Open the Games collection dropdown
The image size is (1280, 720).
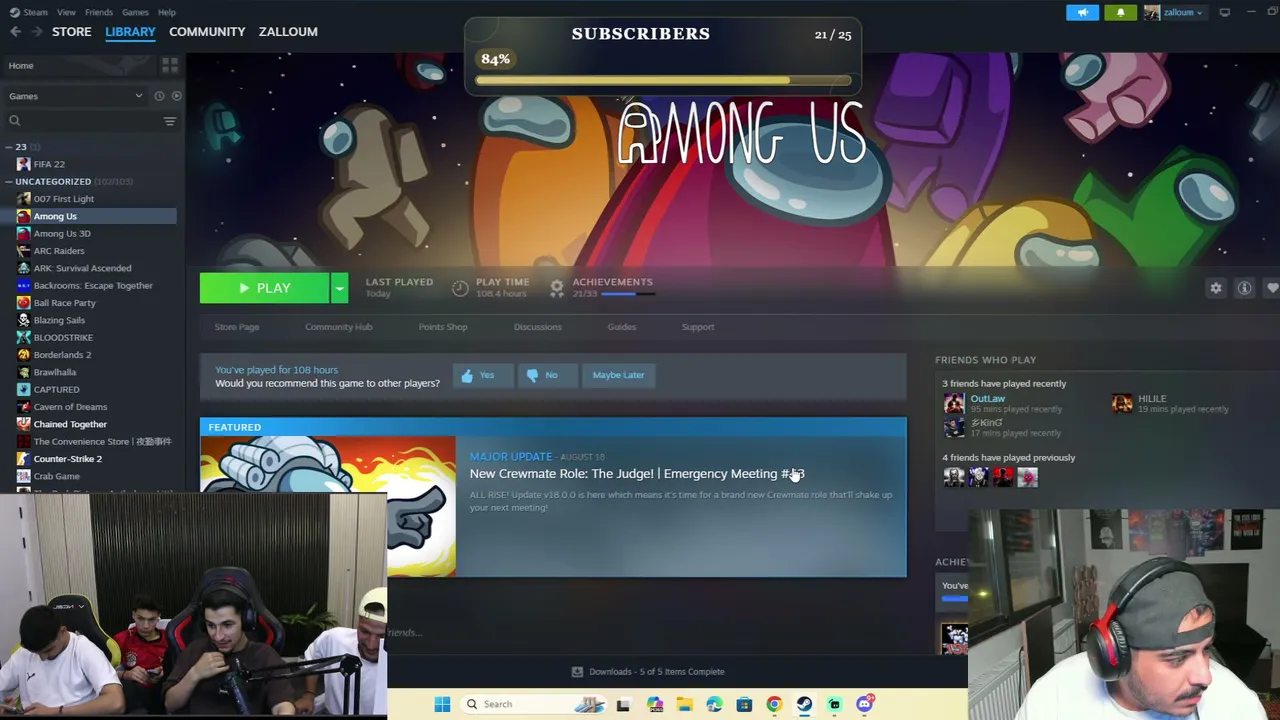[x=75, y=96]
